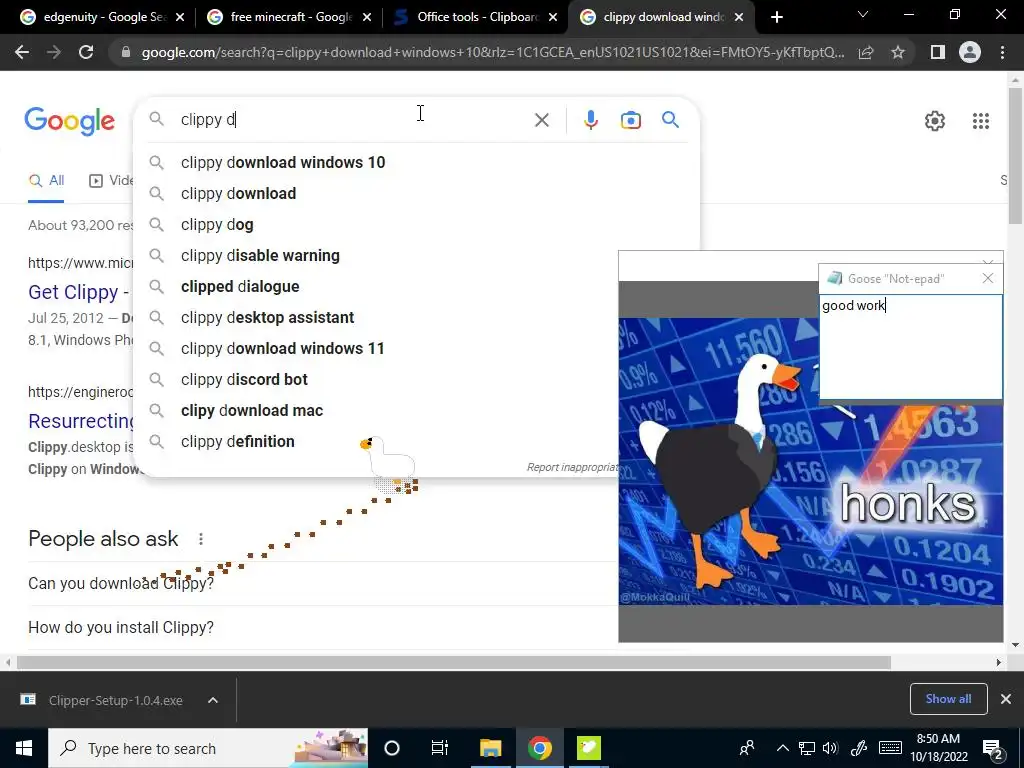Click the Goose Not-epad text area

click(x=910, y=346)
